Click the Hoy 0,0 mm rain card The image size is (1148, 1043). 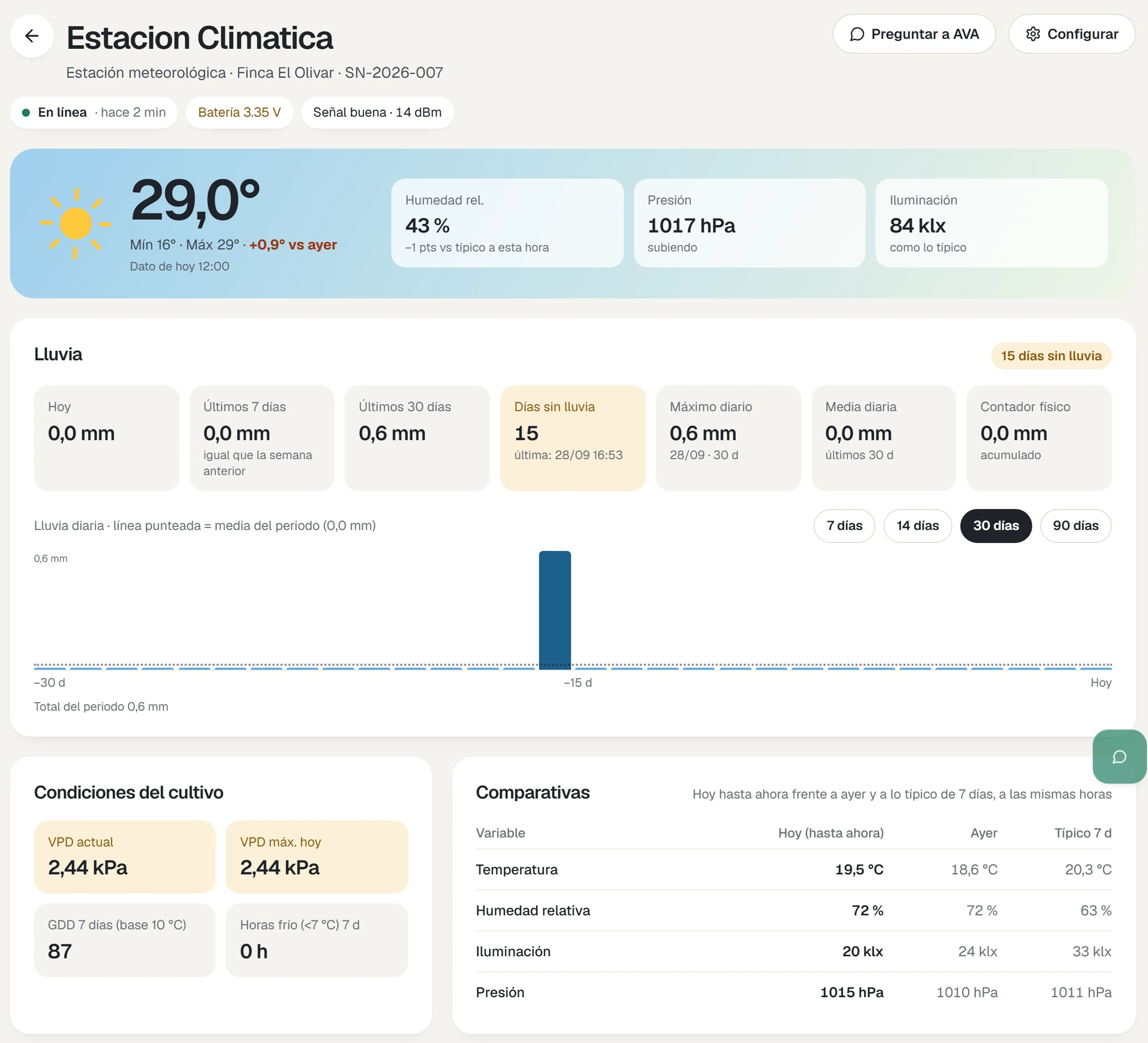click(106, 438)
